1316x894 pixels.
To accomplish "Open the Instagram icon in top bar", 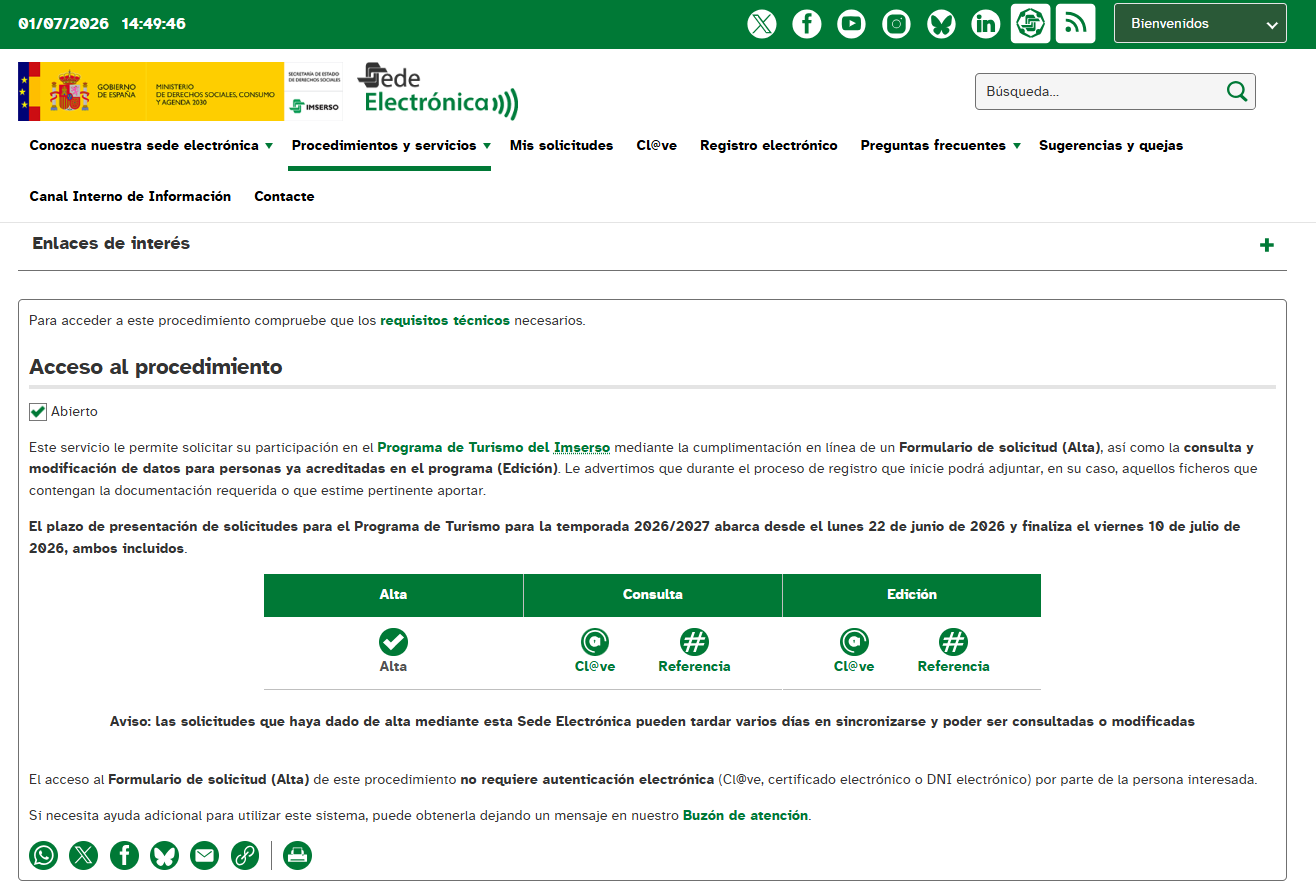I will 897,24.
